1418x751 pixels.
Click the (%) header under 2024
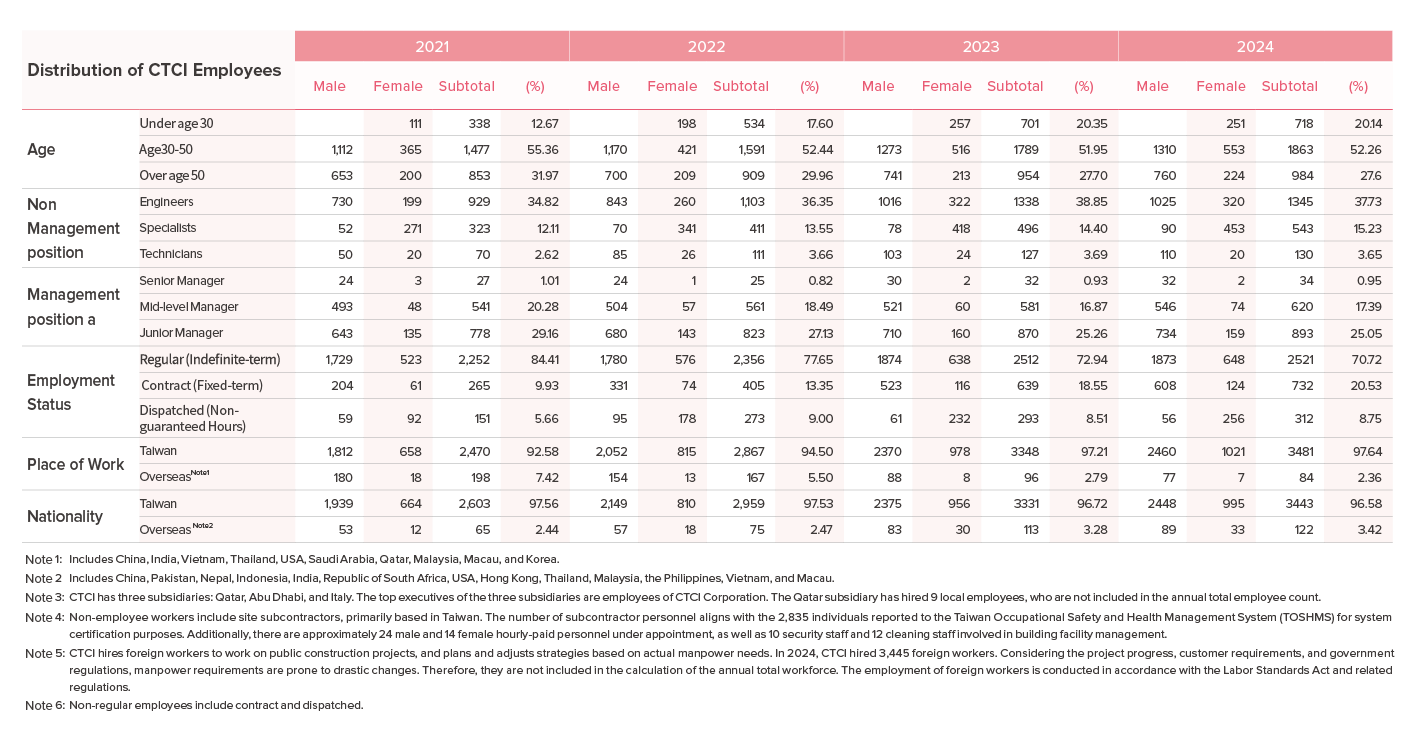coord(1358,86)
